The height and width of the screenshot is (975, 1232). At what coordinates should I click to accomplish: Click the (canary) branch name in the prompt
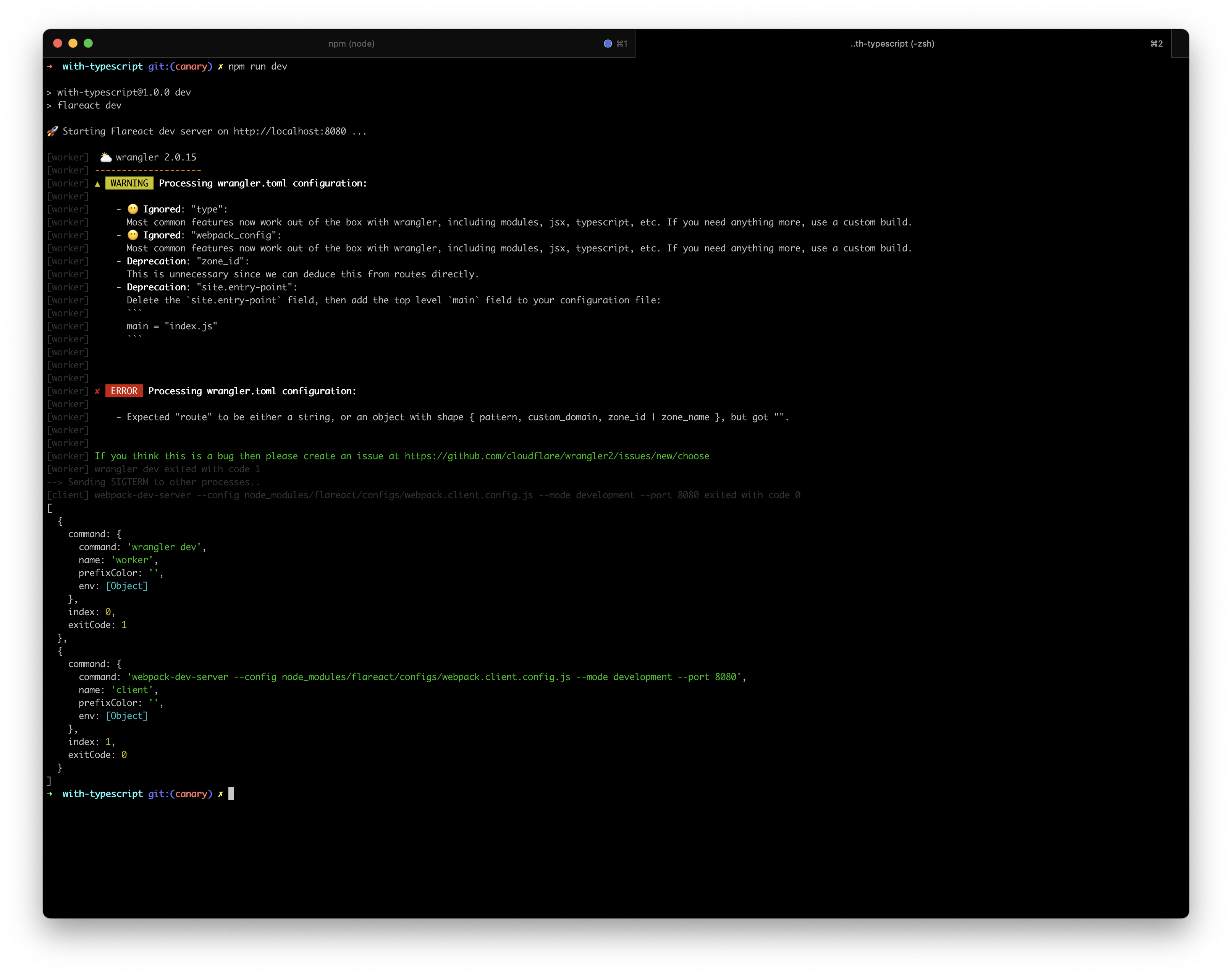pos(191,66)
